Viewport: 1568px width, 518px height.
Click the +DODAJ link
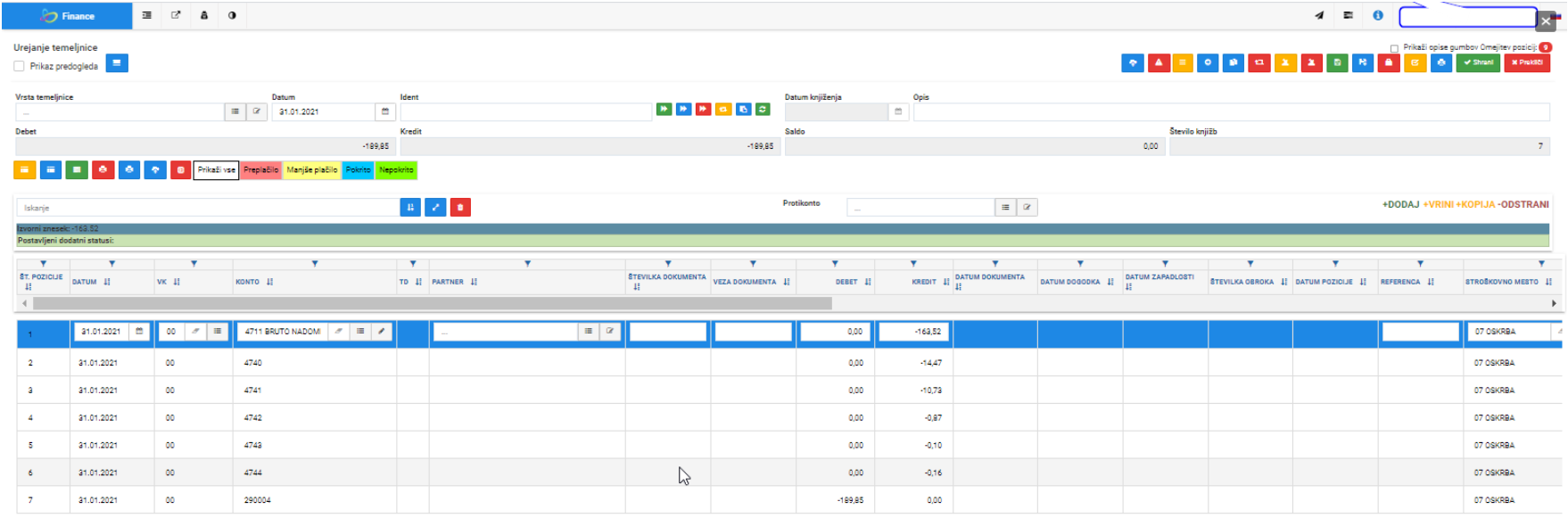[x=1400, y=204]
